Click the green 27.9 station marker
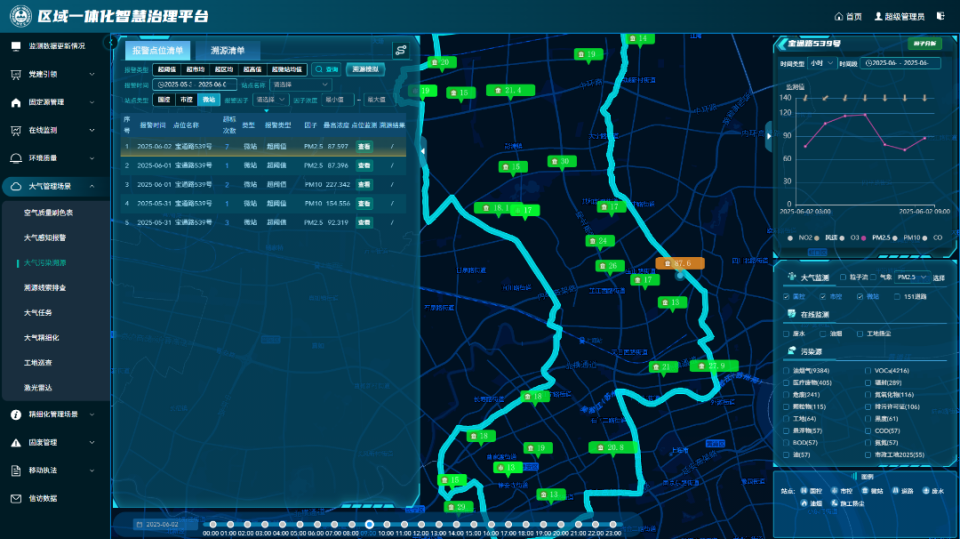Screen dimensions: 960x539 [x=714, y=366]
